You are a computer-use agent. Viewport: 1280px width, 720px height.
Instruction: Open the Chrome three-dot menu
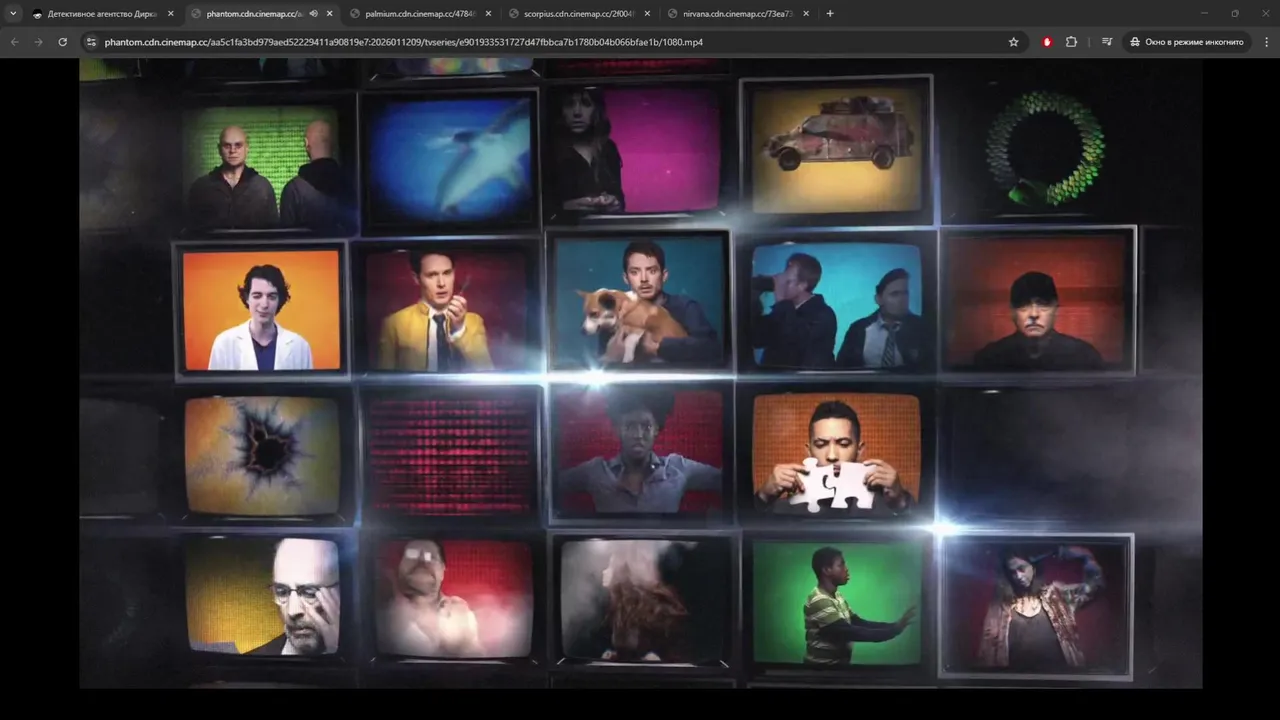[x=1267, y=42]
